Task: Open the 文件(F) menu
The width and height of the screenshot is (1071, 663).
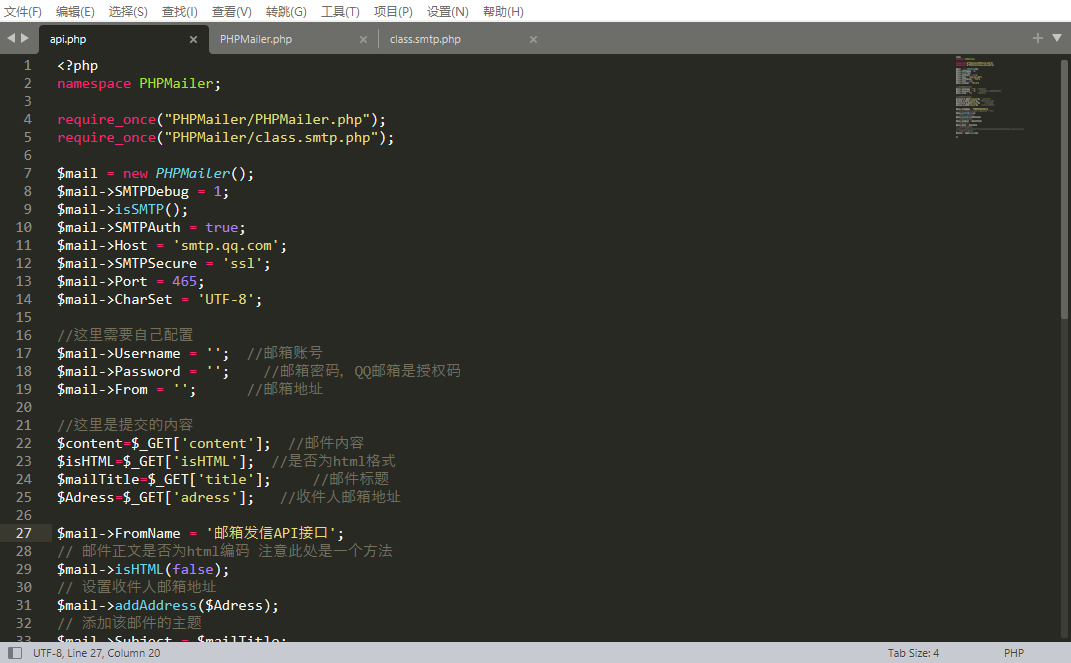Action: [x=23, y=11]
